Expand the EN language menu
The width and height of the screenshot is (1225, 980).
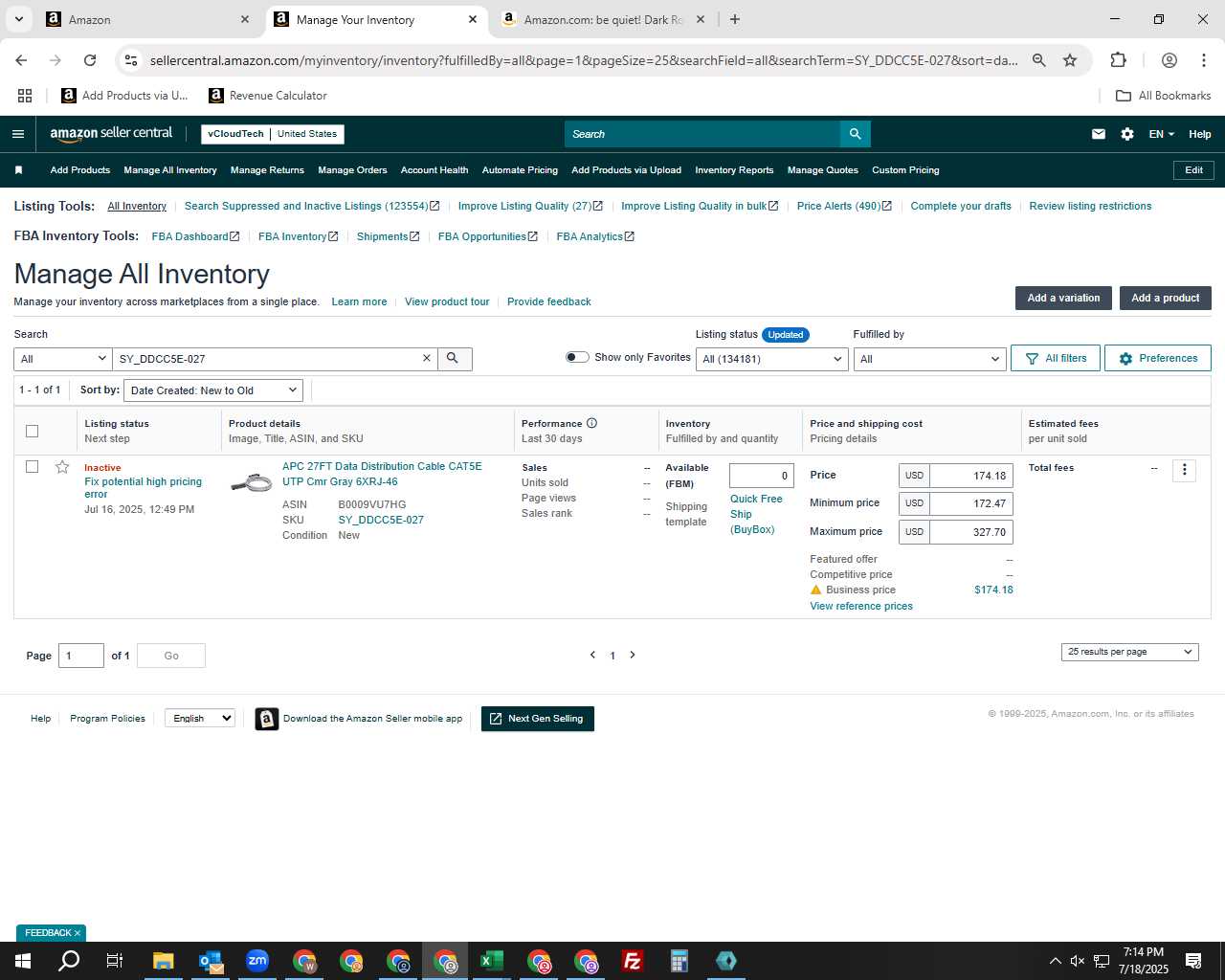[1162, 134]
